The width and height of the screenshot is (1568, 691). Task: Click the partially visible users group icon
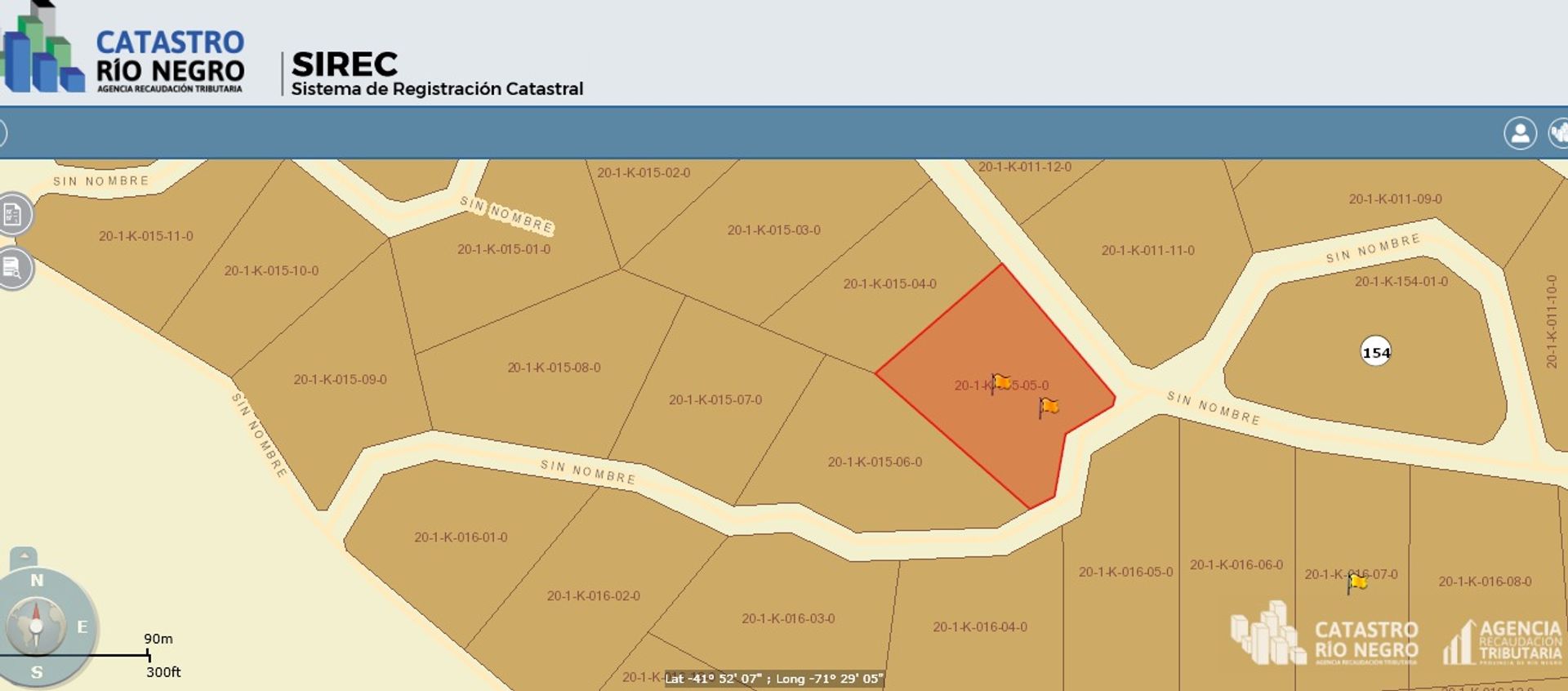click(x=1558, y=133)
